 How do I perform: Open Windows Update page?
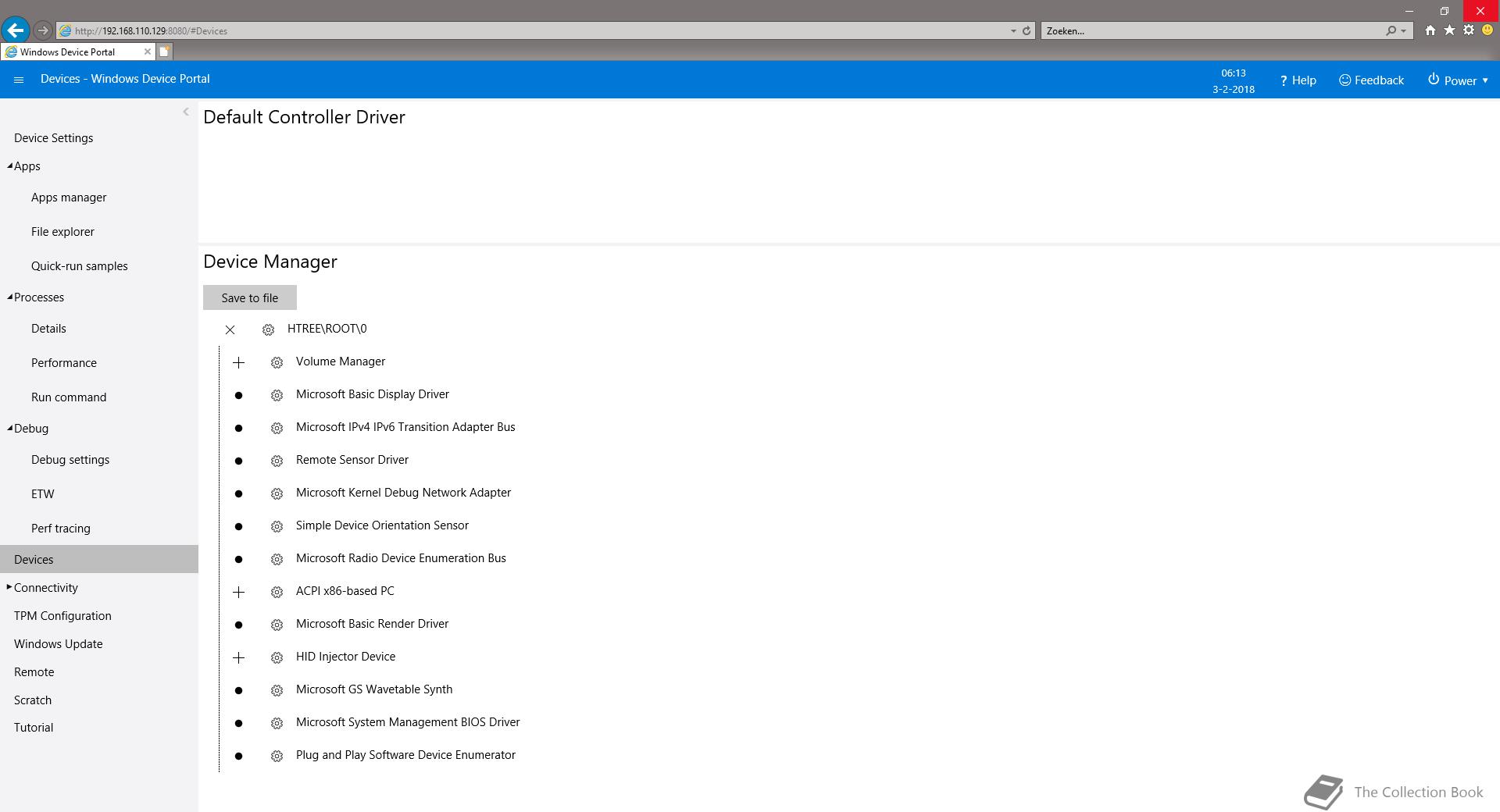(59, 644)
